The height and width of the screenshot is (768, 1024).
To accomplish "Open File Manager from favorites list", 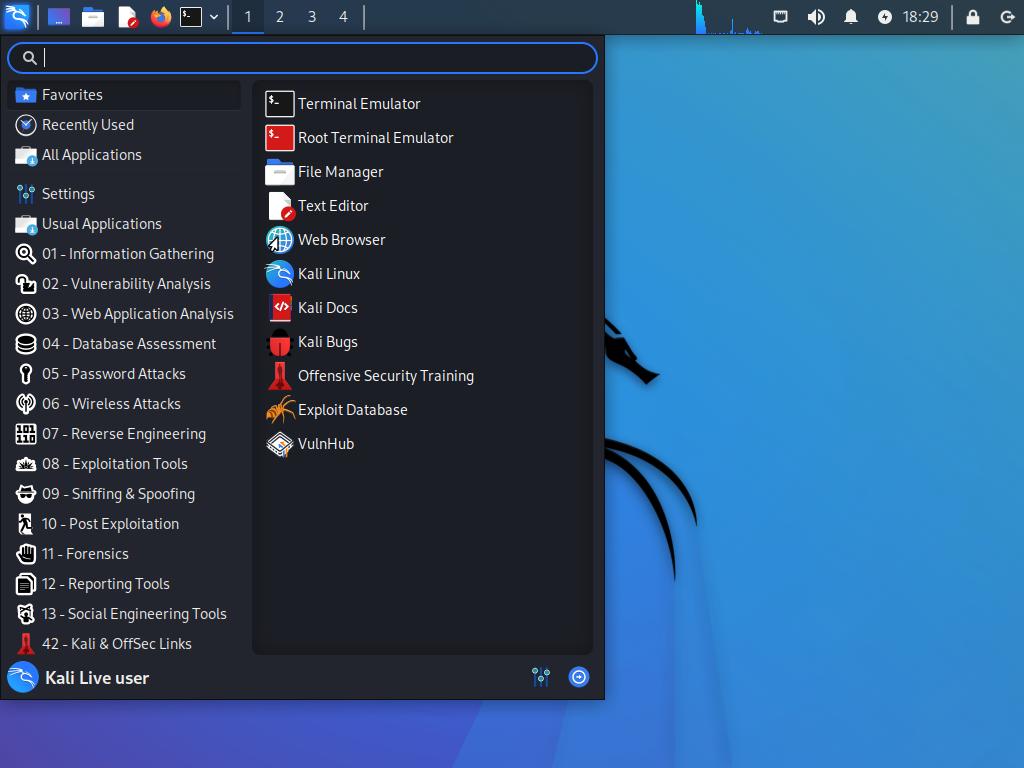I will pyautogui.click(x=423, y=172).
